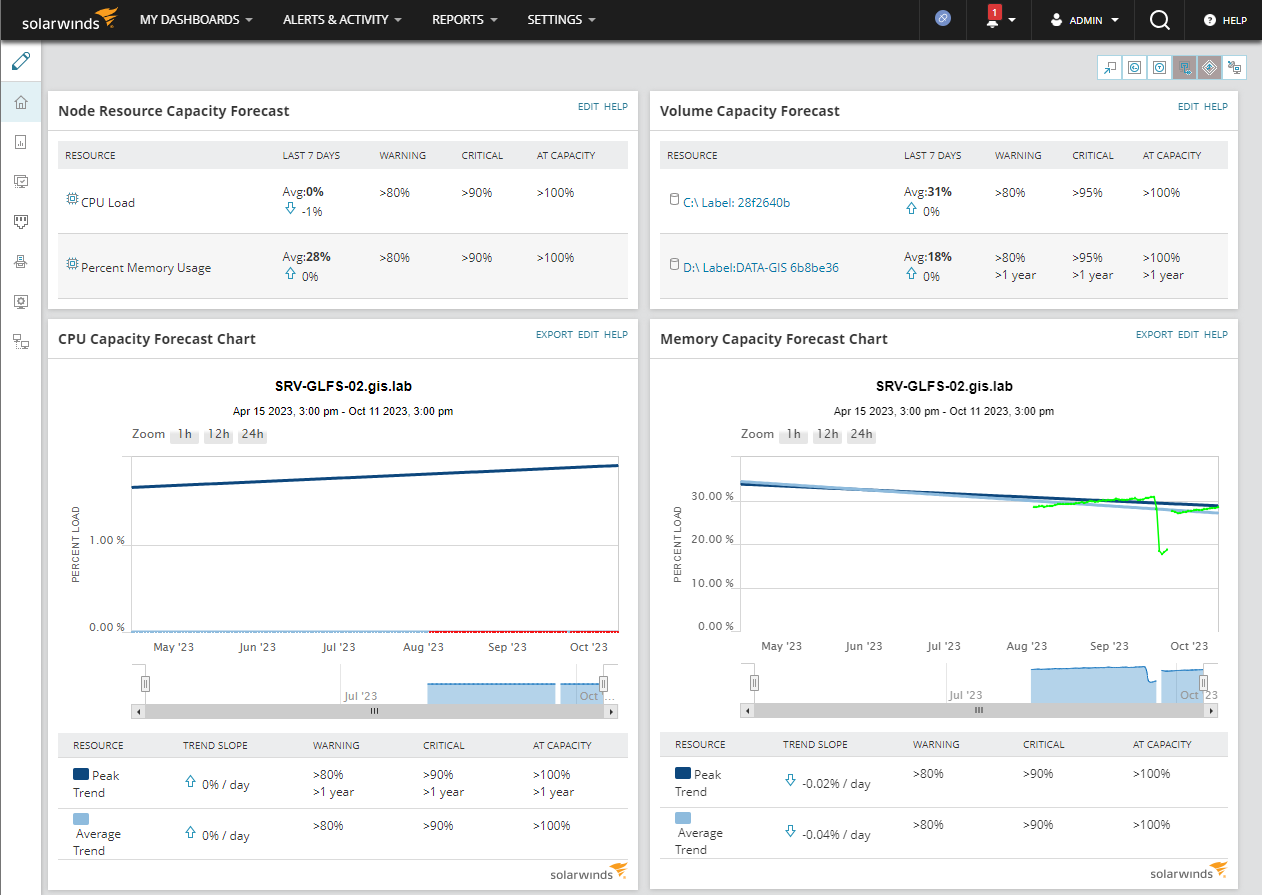Click CPU chart scrollbar right arrow
This screenshot has width=1262, height=895.
(x=611, y=711)
